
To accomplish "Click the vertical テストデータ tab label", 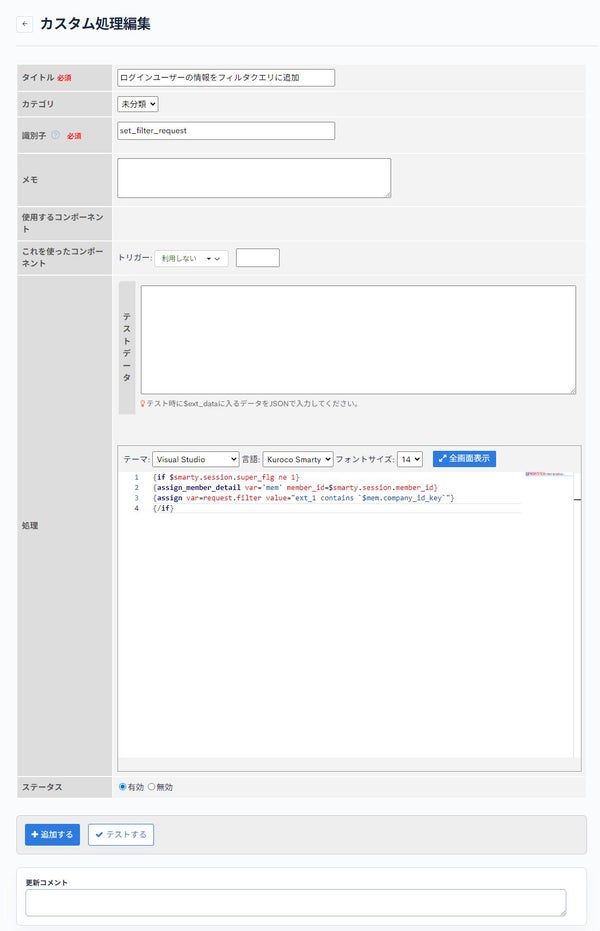I will (127, 347).
